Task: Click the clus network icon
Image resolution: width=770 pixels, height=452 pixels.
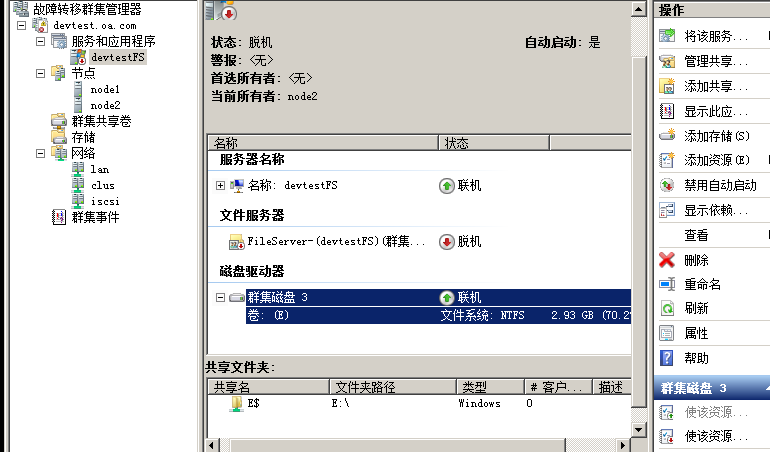Action: (x=78, y=185)
